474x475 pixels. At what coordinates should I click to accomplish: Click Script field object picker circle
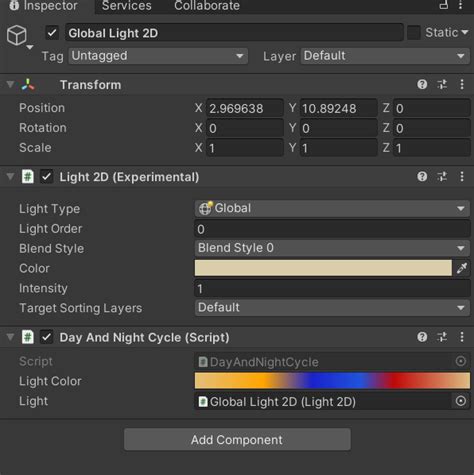[461, 361]
